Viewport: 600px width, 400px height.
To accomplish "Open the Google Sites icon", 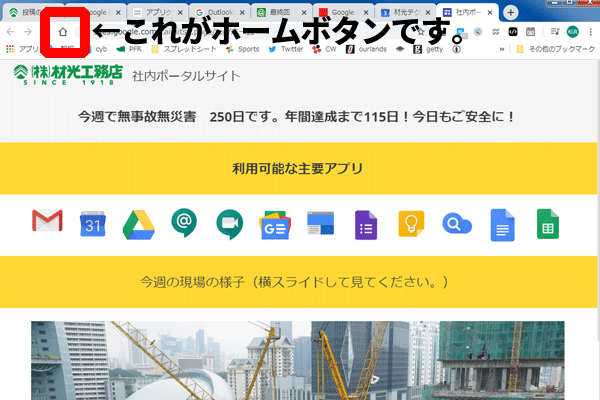I will 320,223.
